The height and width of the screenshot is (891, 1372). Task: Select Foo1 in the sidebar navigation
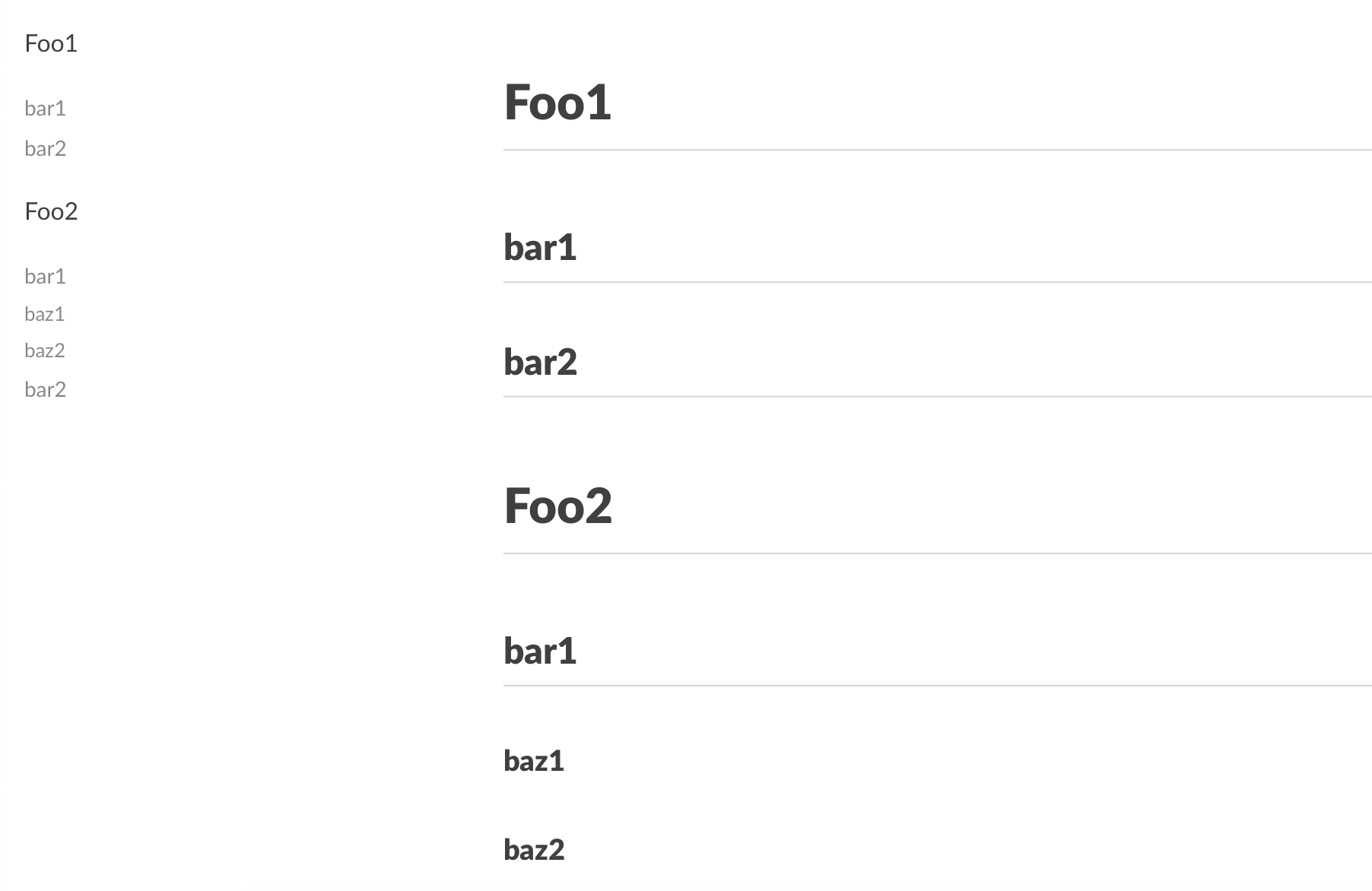click(x=50, y=43)
